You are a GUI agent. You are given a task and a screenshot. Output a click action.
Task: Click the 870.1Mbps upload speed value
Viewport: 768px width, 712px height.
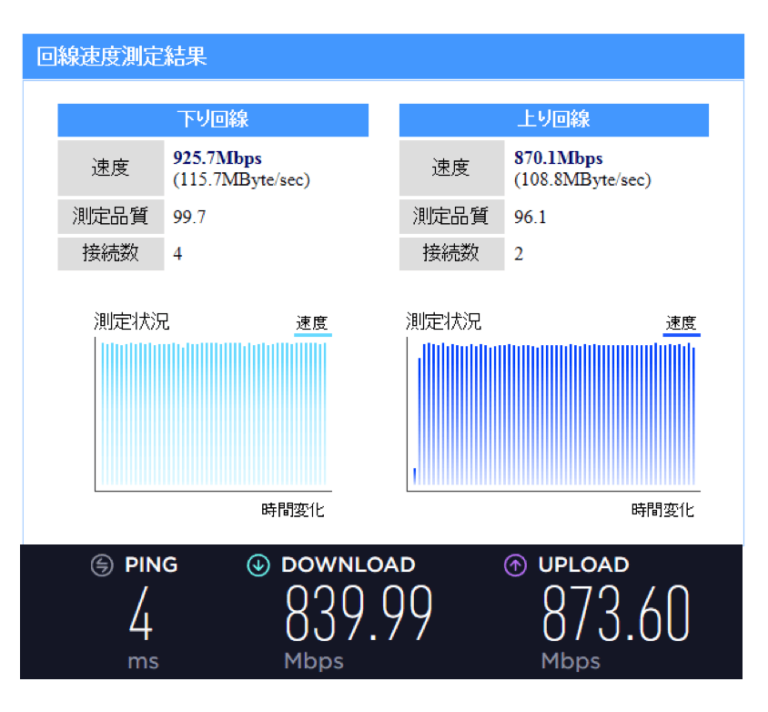559,158
